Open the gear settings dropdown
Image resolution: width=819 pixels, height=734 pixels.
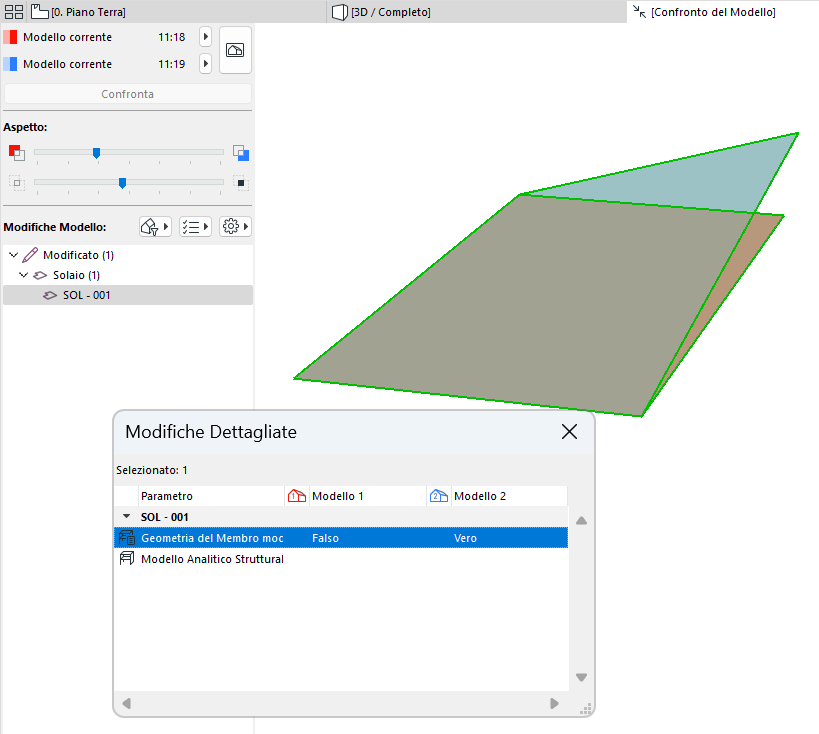click(x=235, y=227)
